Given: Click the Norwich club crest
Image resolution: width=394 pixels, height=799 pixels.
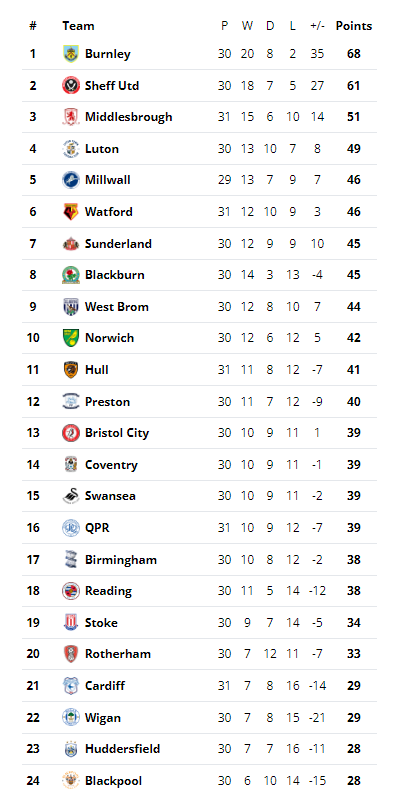Looking at the screenshot, I should (x=71, y=338).
